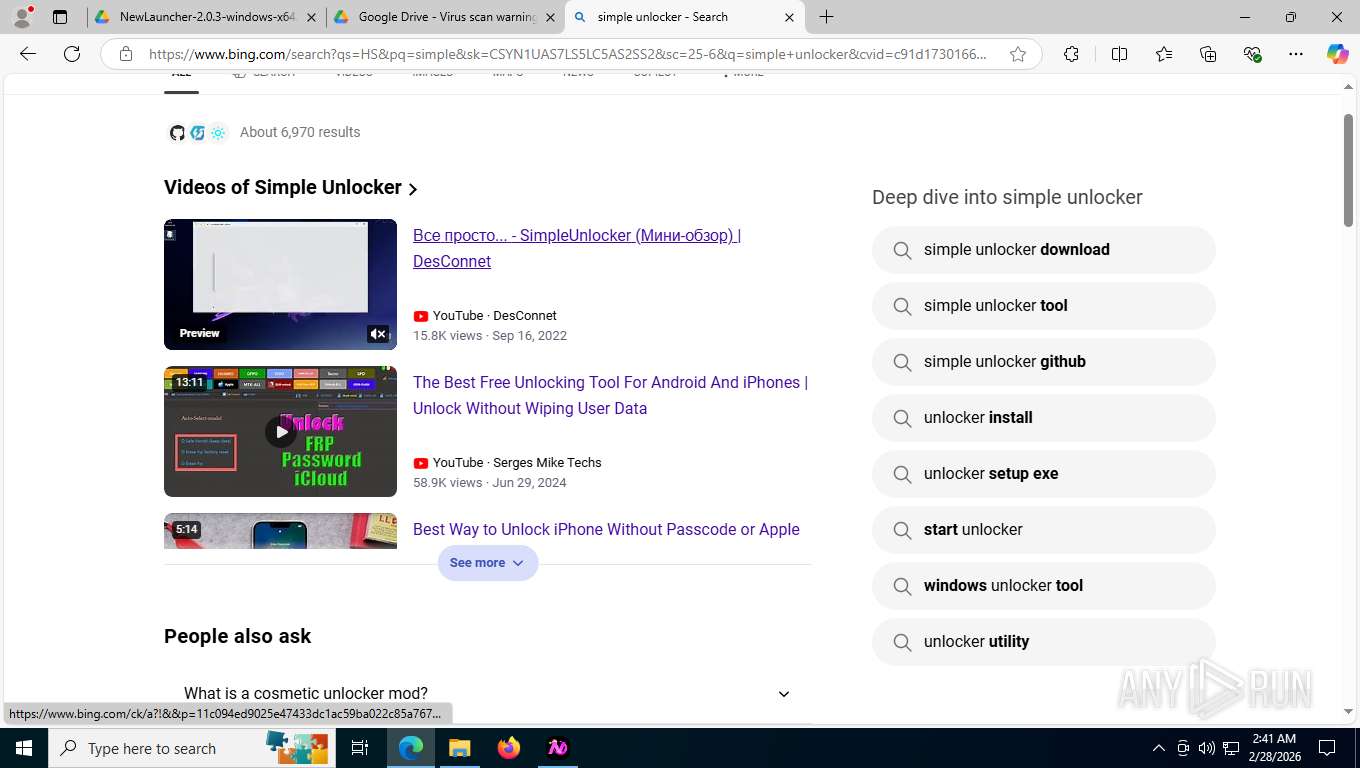
Task: Search unlocker utility suggestion
Action: pos(1044,642)
